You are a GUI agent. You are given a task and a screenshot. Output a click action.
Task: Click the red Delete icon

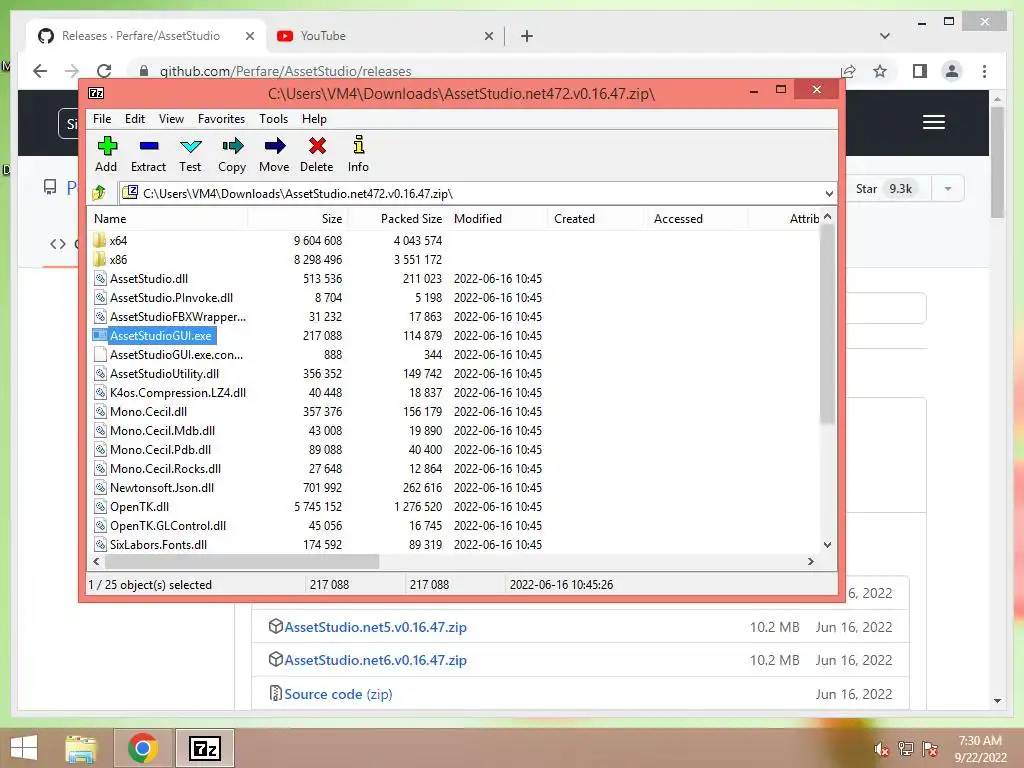317,146
